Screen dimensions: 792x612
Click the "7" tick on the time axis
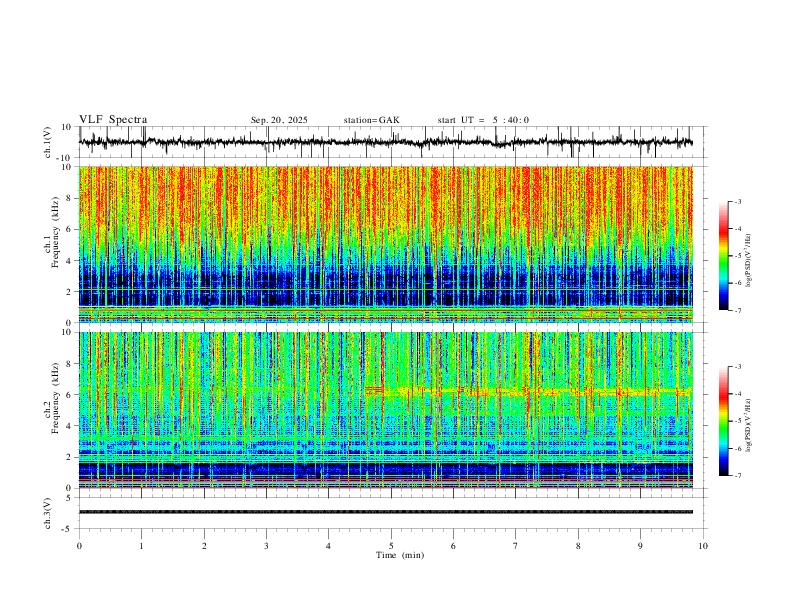[516, 546]
